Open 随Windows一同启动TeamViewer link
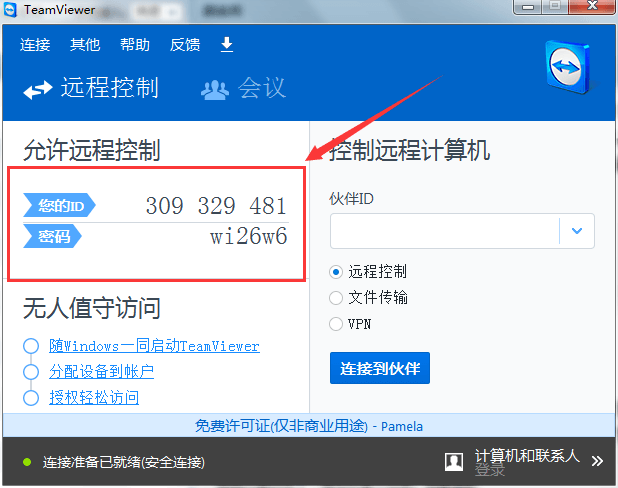618x488 pixels. tap(154, 346)
